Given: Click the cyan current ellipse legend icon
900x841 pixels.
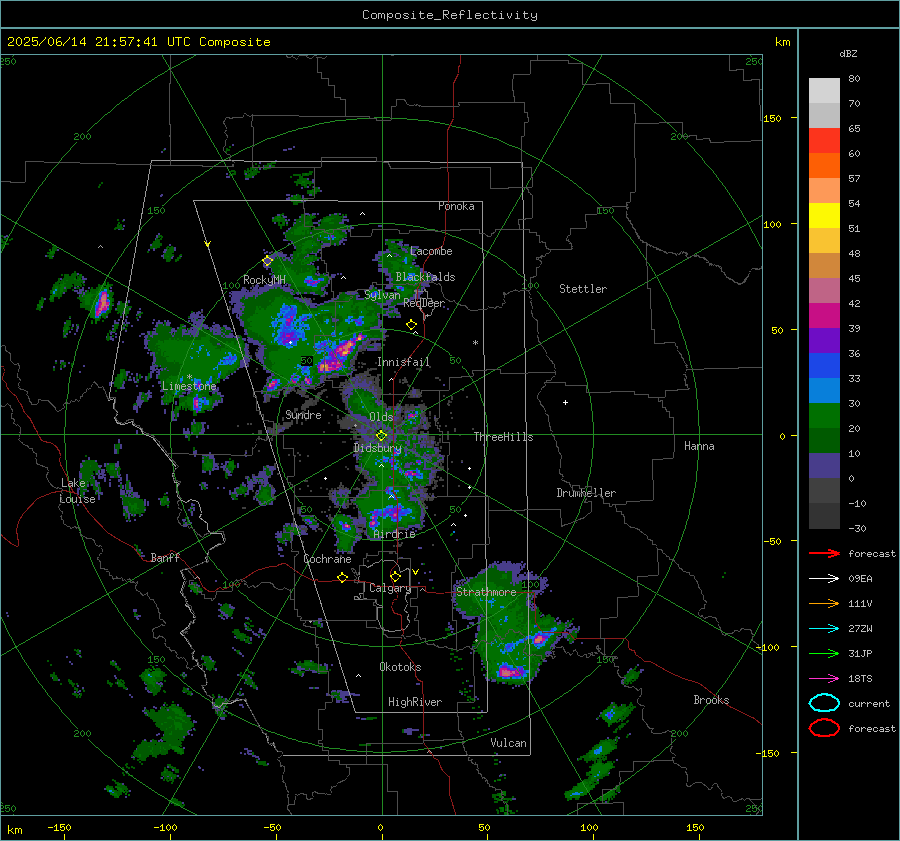Looking at the screenshot, I should point(824,703).
